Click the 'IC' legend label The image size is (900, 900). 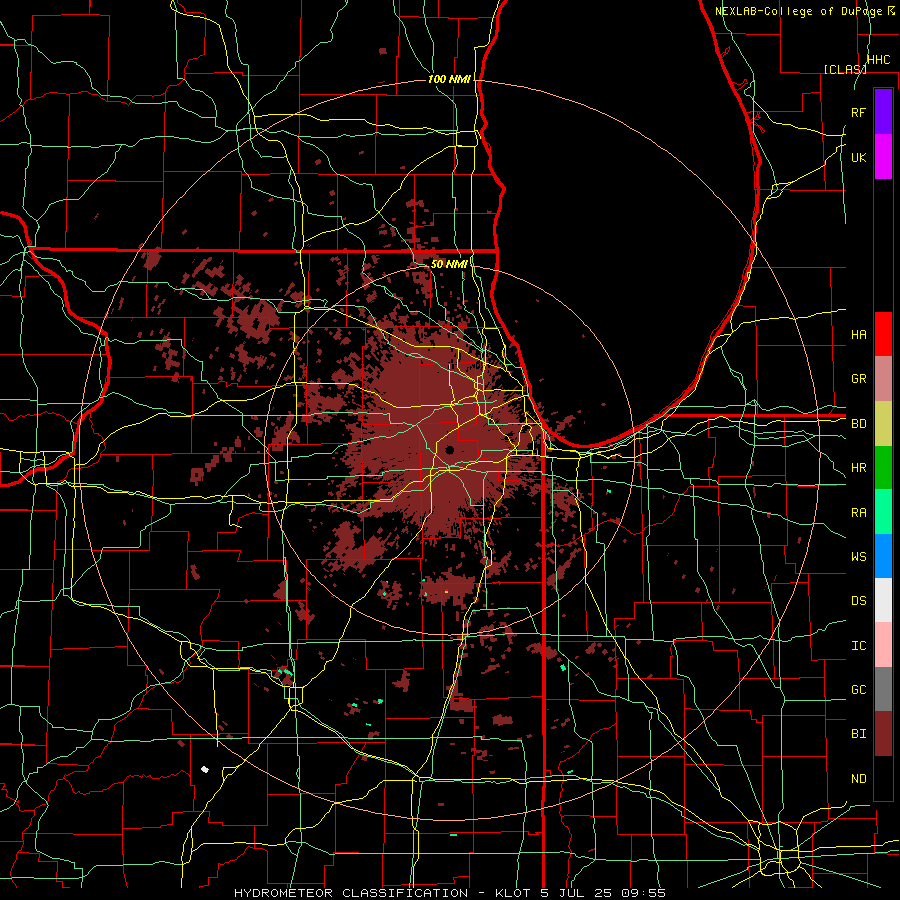tap(858, 646)
